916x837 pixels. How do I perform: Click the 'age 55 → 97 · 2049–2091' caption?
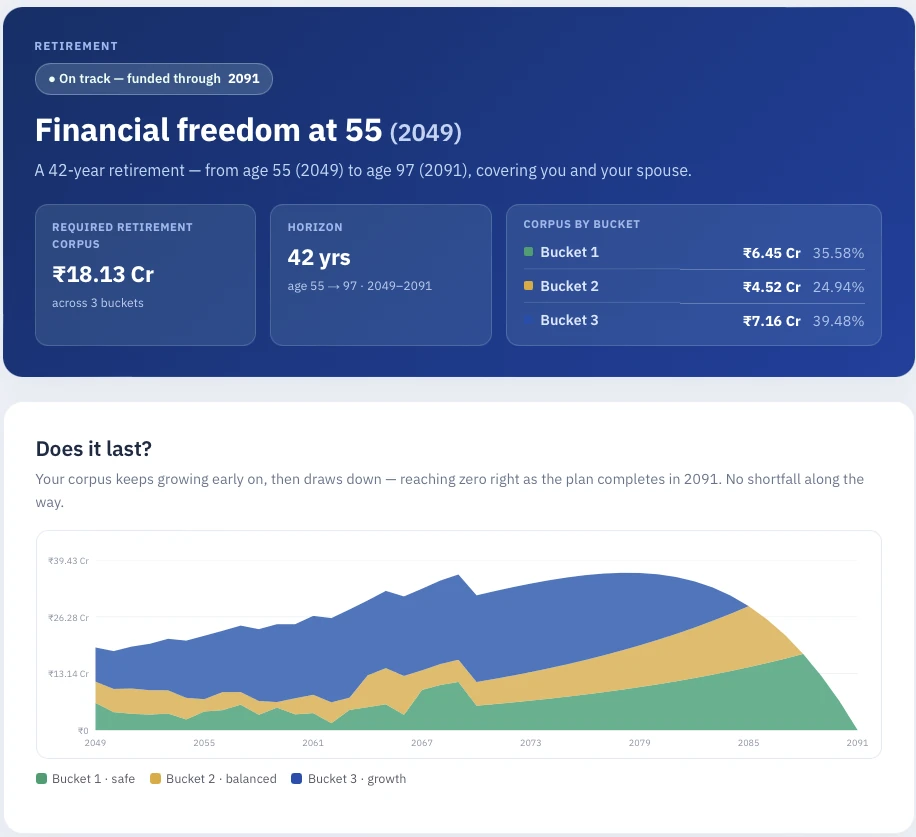pyautogui.click(x=359, y=286)
